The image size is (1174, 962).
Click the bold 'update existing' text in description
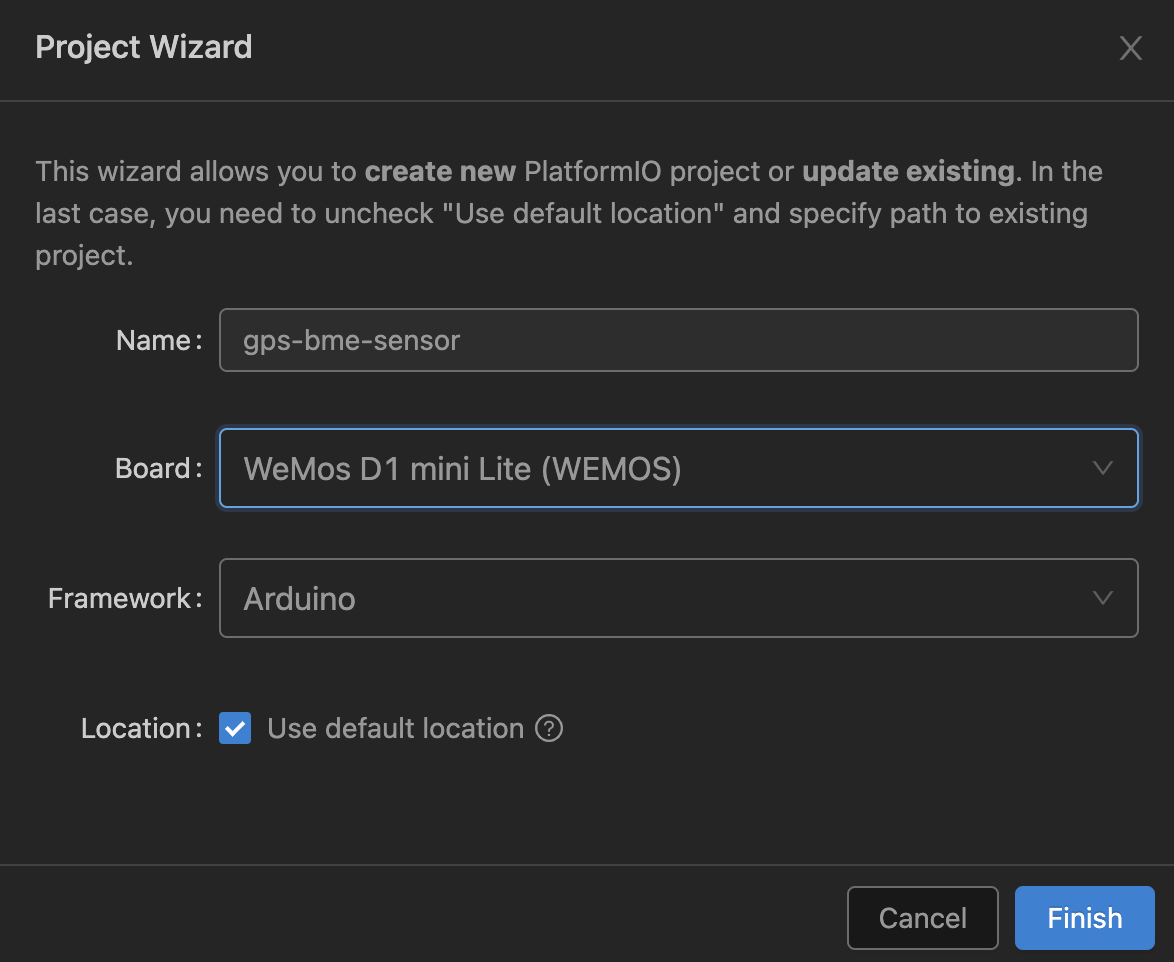point(908,171)
